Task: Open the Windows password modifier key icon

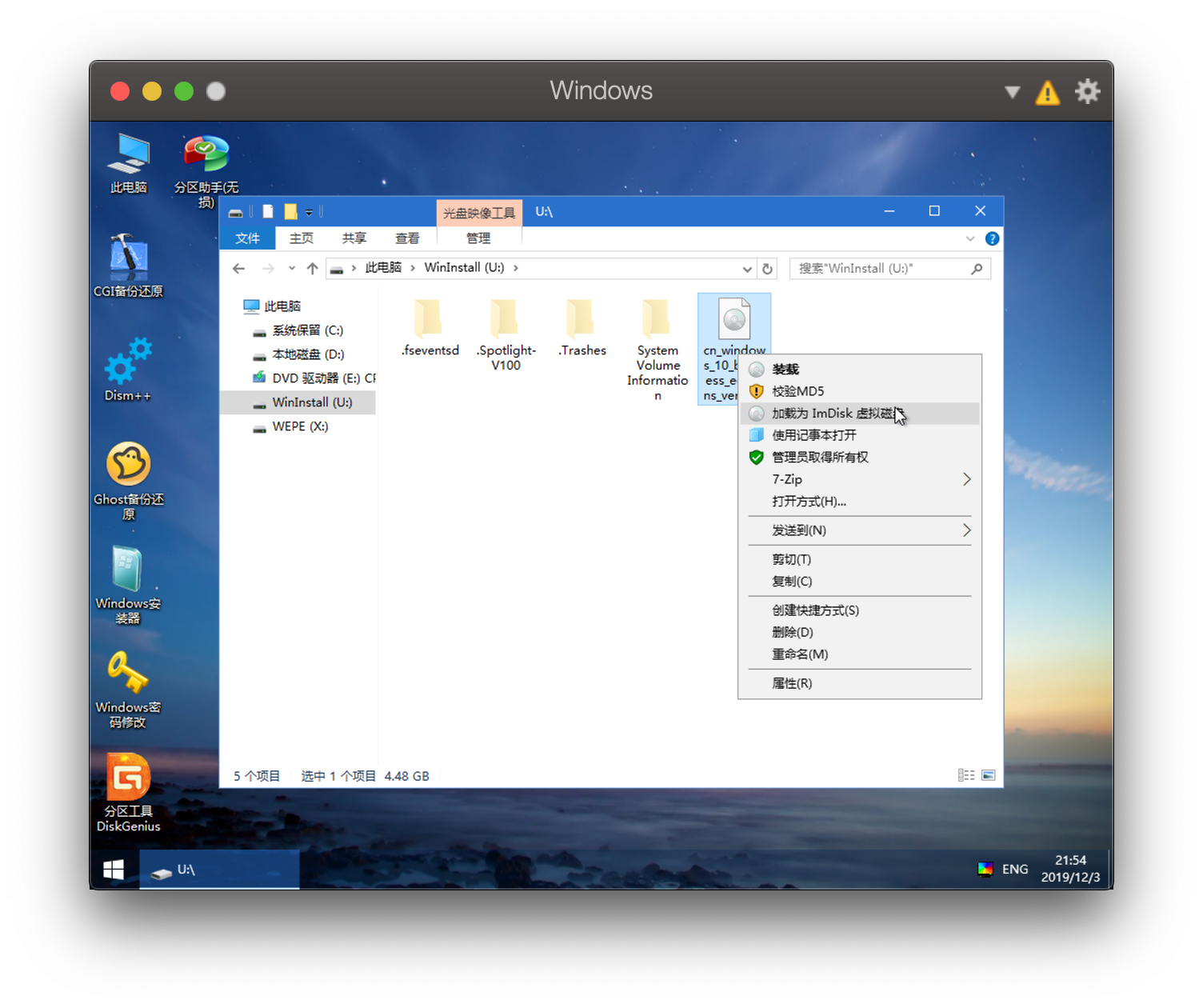Action: click(128, 674)
